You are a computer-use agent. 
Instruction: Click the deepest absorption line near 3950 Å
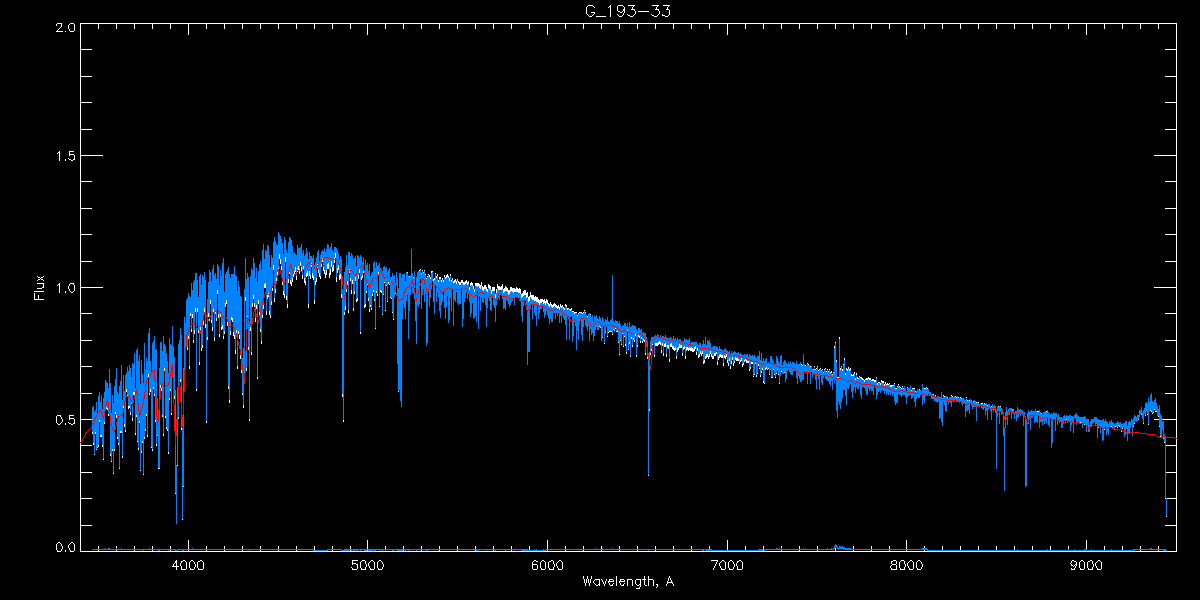(177, 520)
